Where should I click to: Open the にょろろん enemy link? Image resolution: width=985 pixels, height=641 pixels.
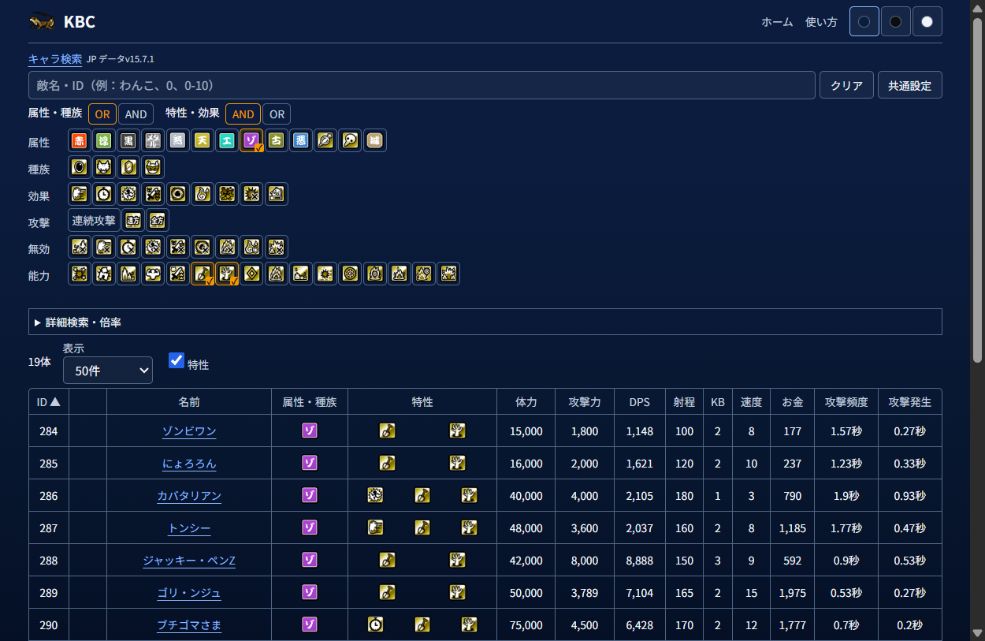(188, 464)
